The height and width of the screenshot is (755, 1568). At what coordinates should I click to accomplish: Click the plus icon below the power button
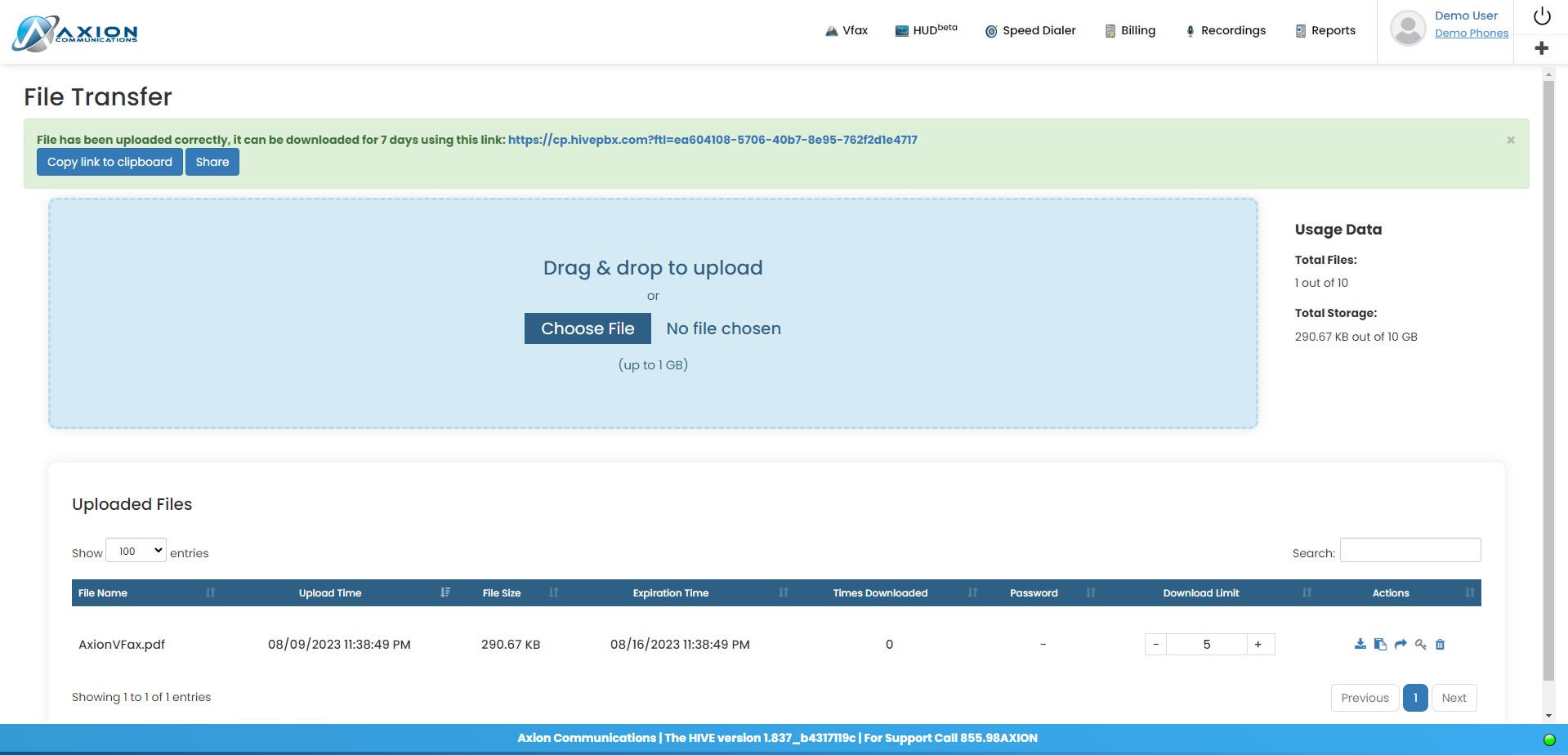point(1541,47)
